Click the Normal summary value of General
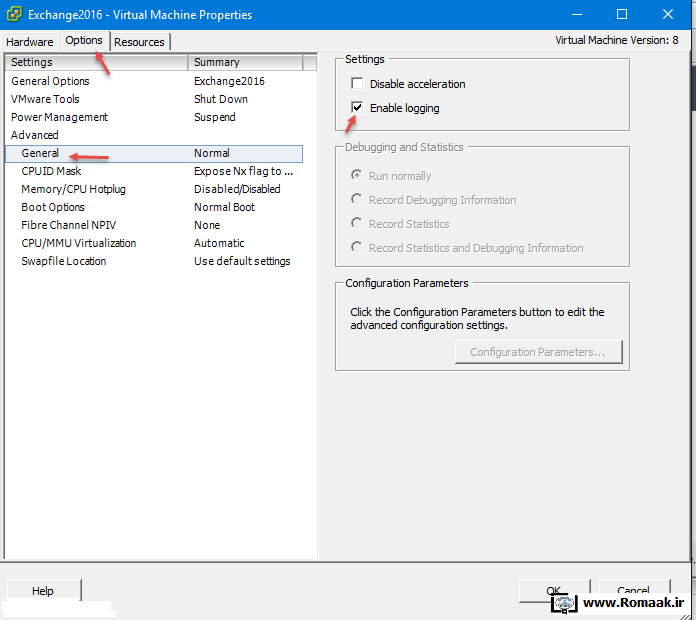 coord(212,153)
